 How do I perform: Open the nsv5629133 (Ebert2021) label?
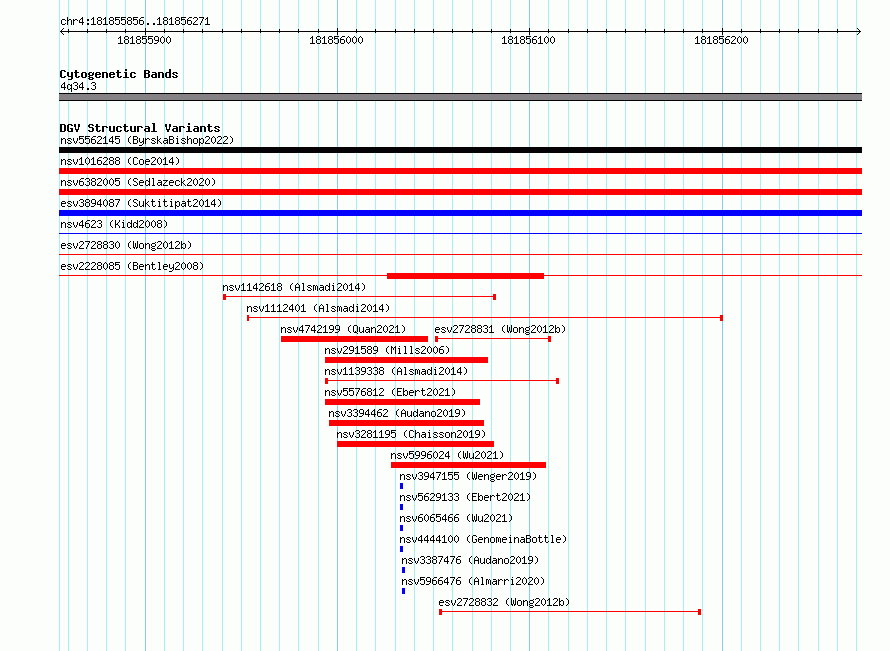tap(465, 497)
